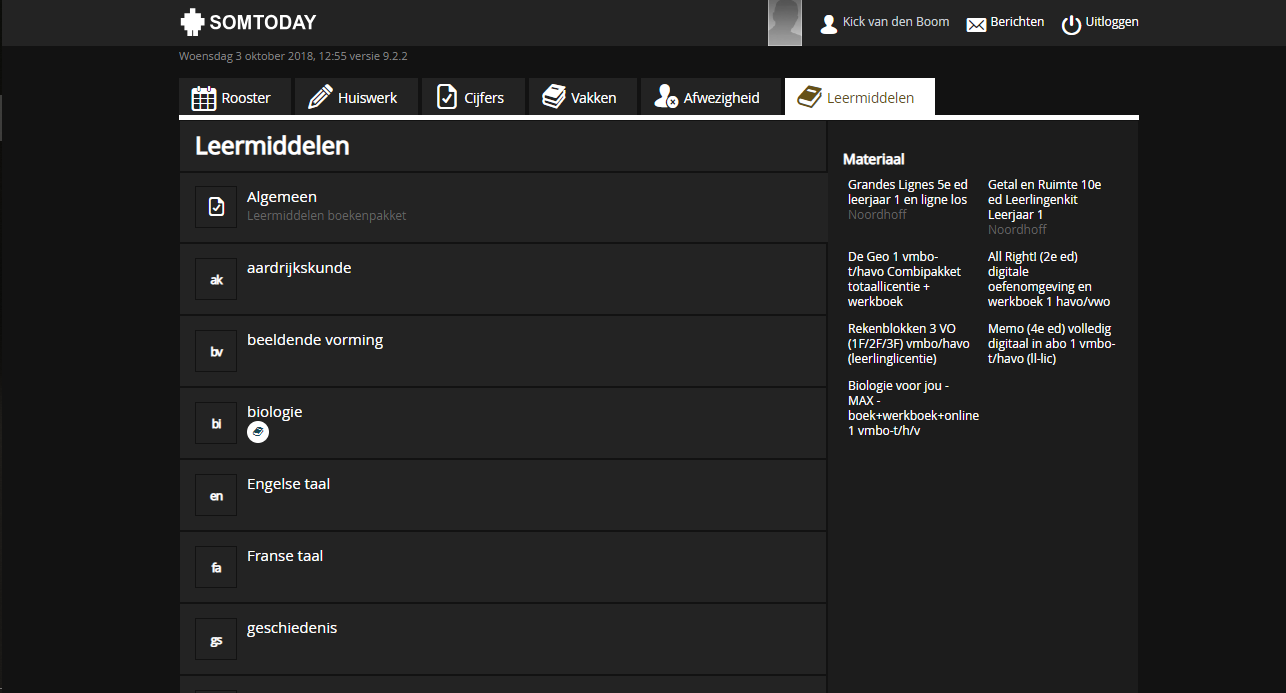Screen dimensions: 1286x693
Task: Switch to the Huiswerk tab
Action: 355,97
